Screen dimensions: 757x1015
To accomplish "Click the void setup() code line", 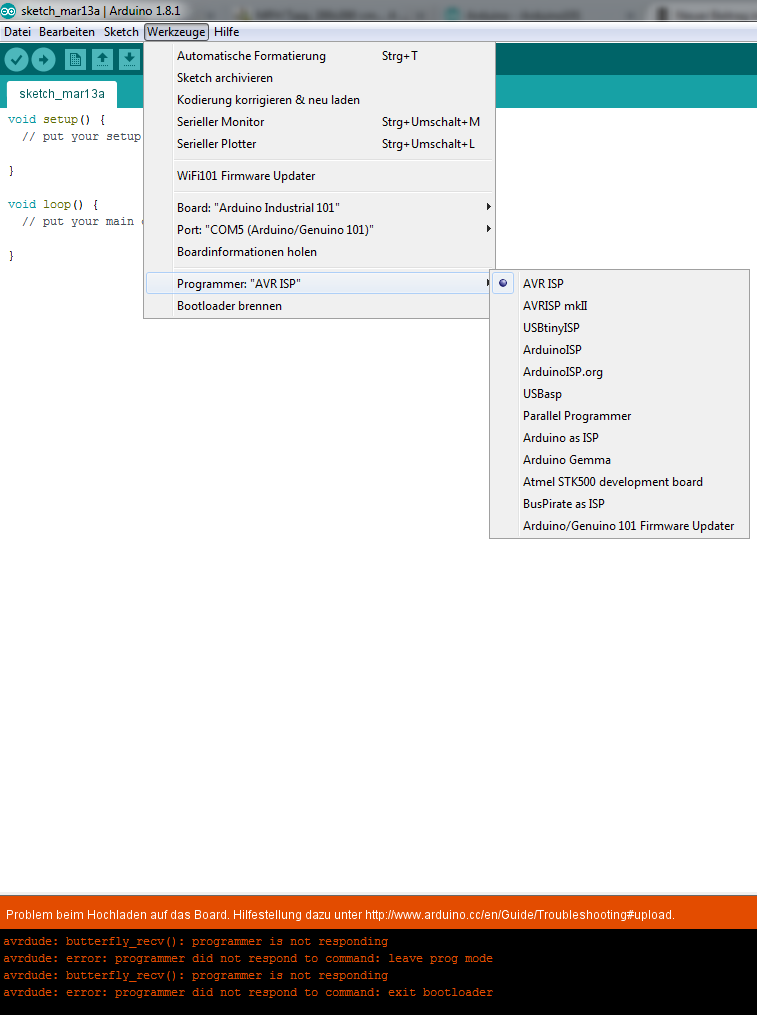I will (56, 119).
